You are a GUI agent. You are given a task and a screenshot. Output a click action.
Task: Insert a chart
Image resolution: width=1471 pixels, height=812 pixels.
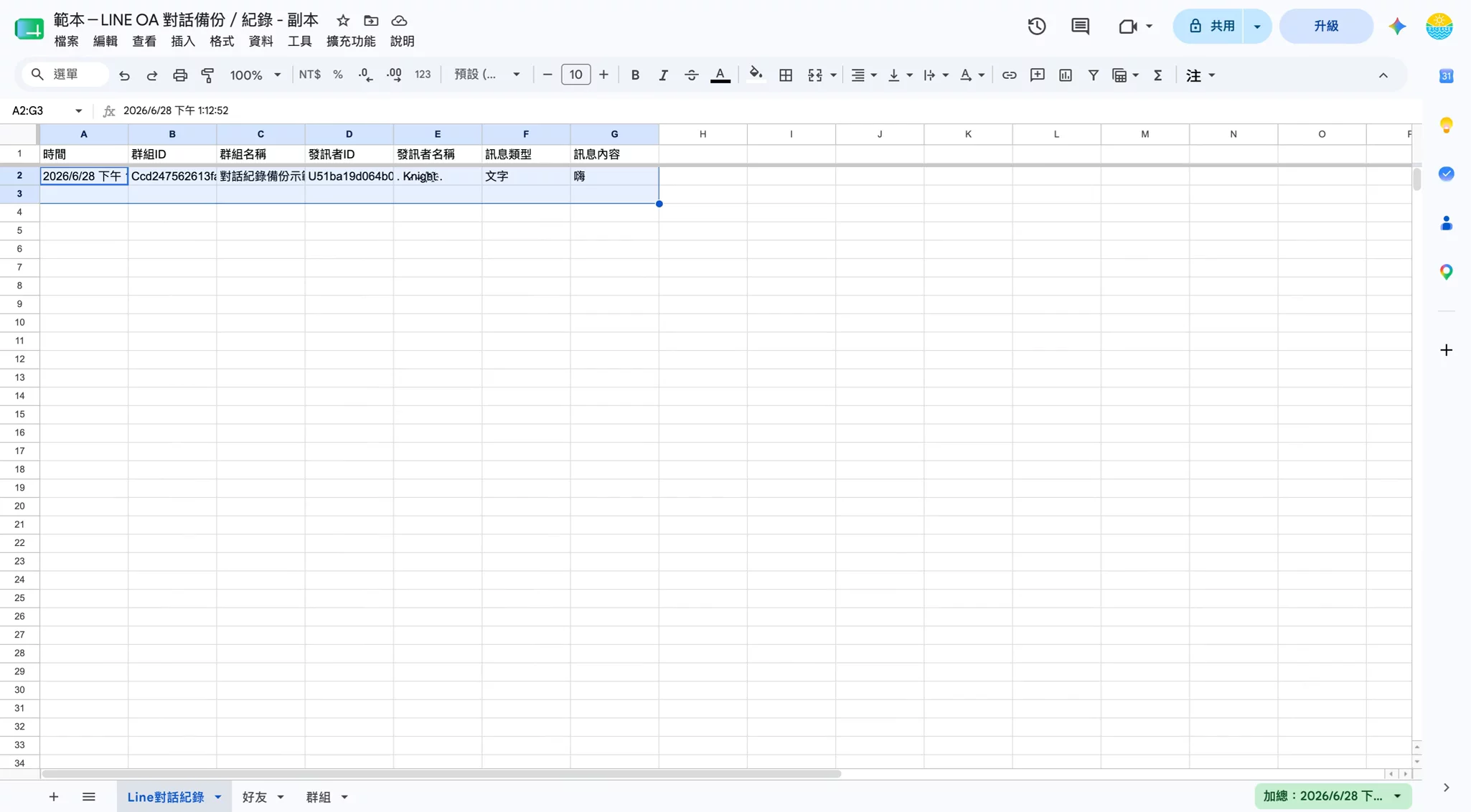point(1066,75)
